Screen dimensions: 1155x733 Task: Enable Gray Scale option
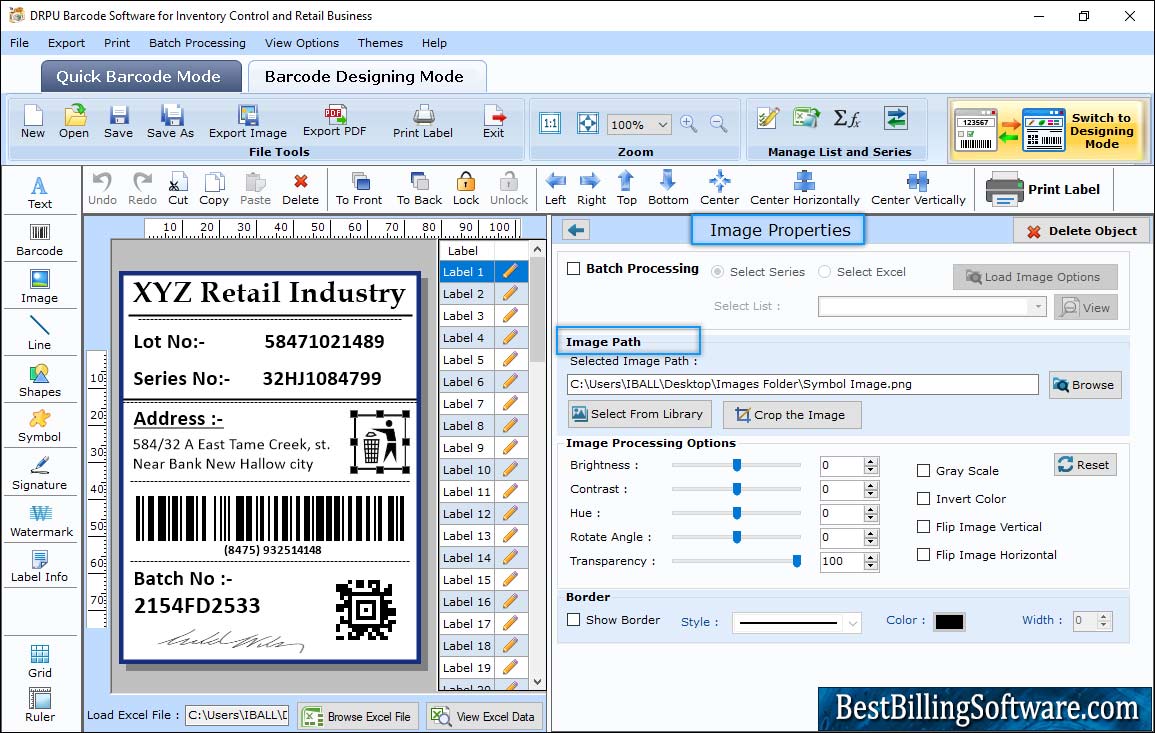tap(923, 471)
